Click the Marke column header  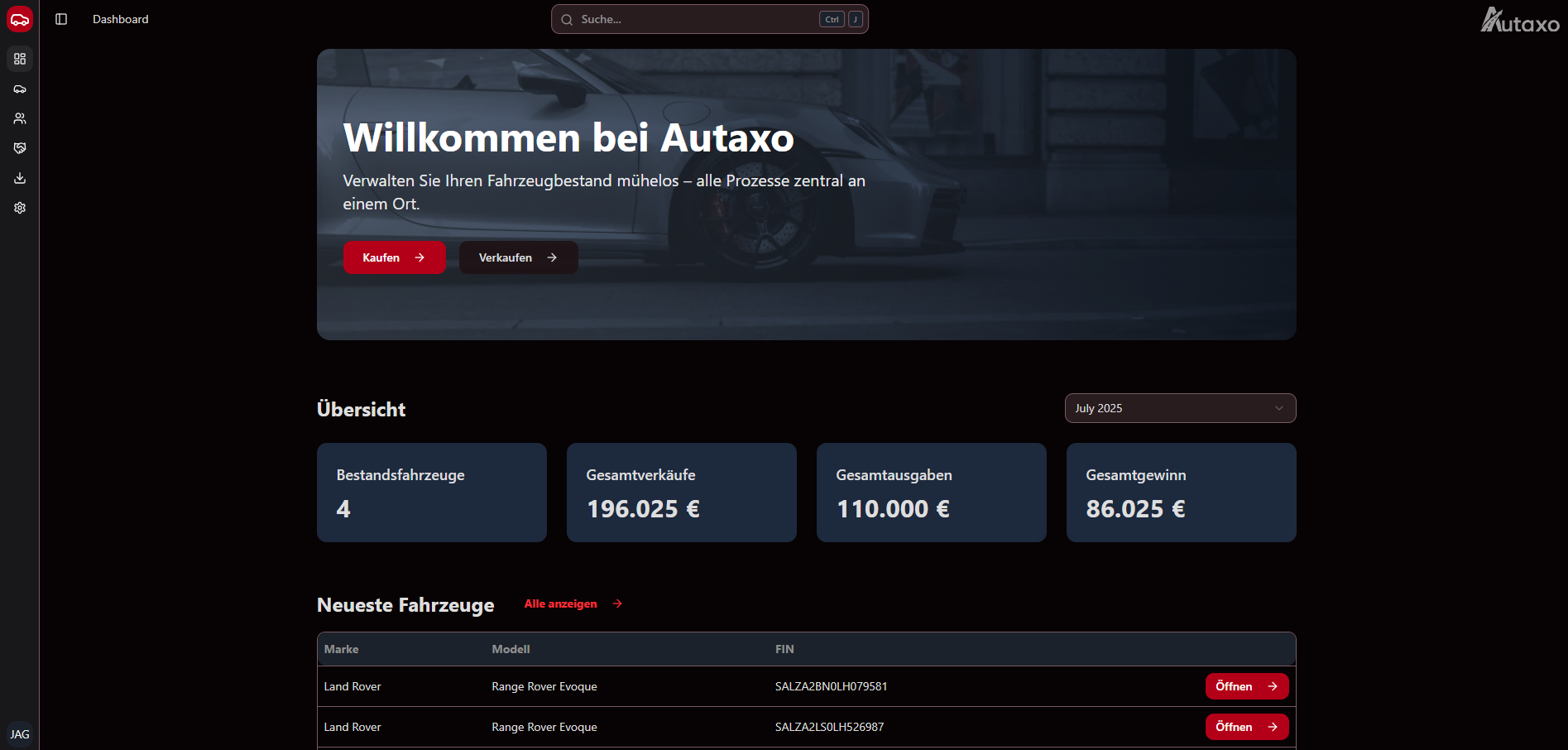[x=342, y=649]
